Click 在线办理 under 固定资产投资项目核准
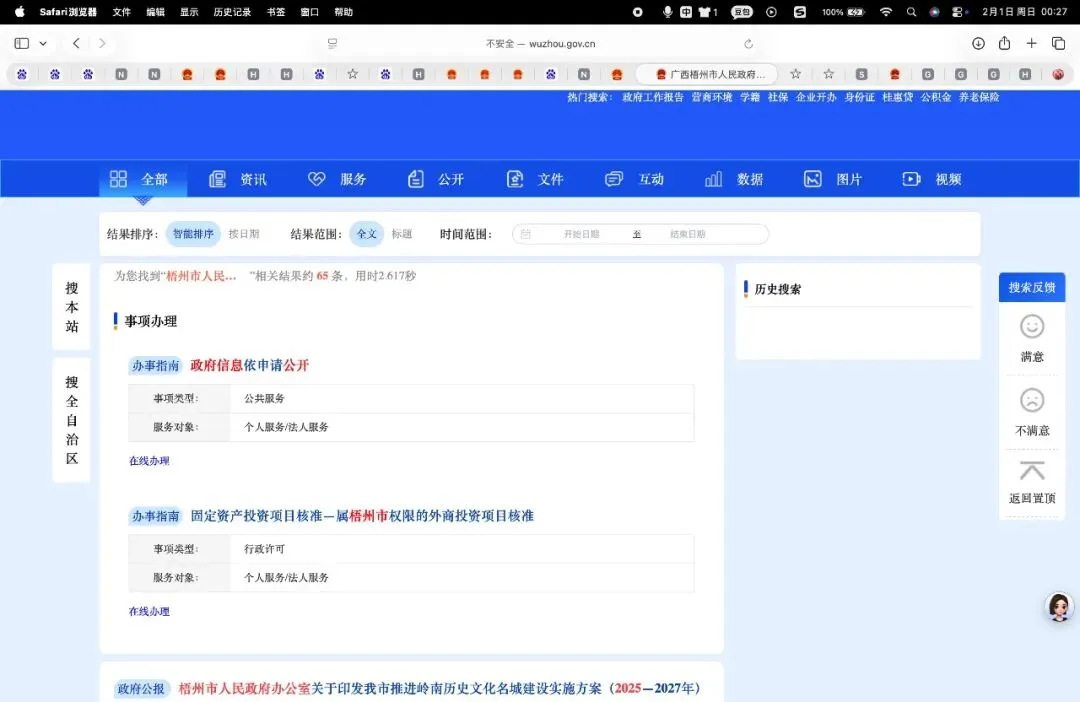 pos(149,612)
